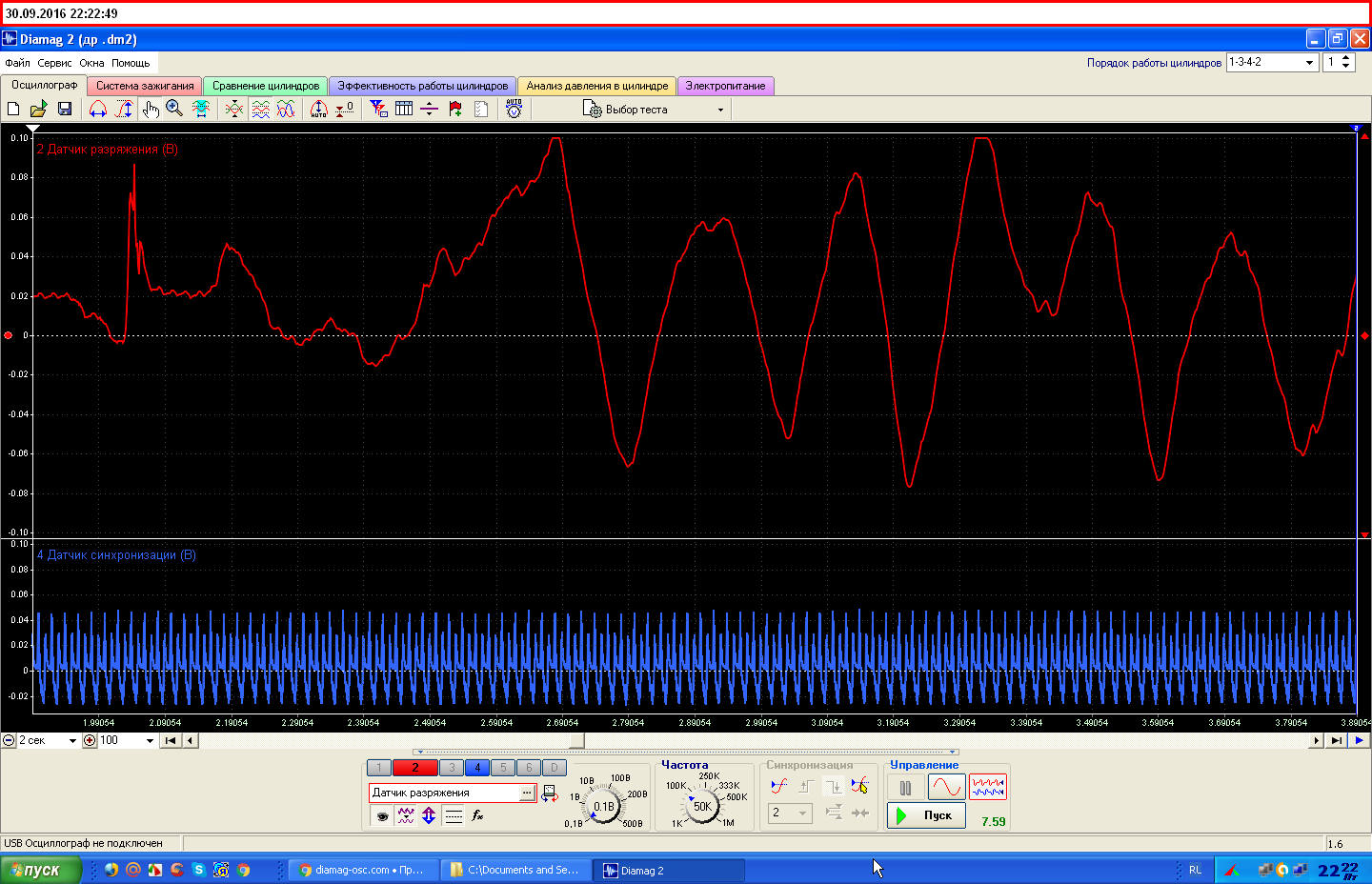Click the Windows пуск start button
Image resolution: width=1372 pixels, height=884 pixels.
[40, 870]
